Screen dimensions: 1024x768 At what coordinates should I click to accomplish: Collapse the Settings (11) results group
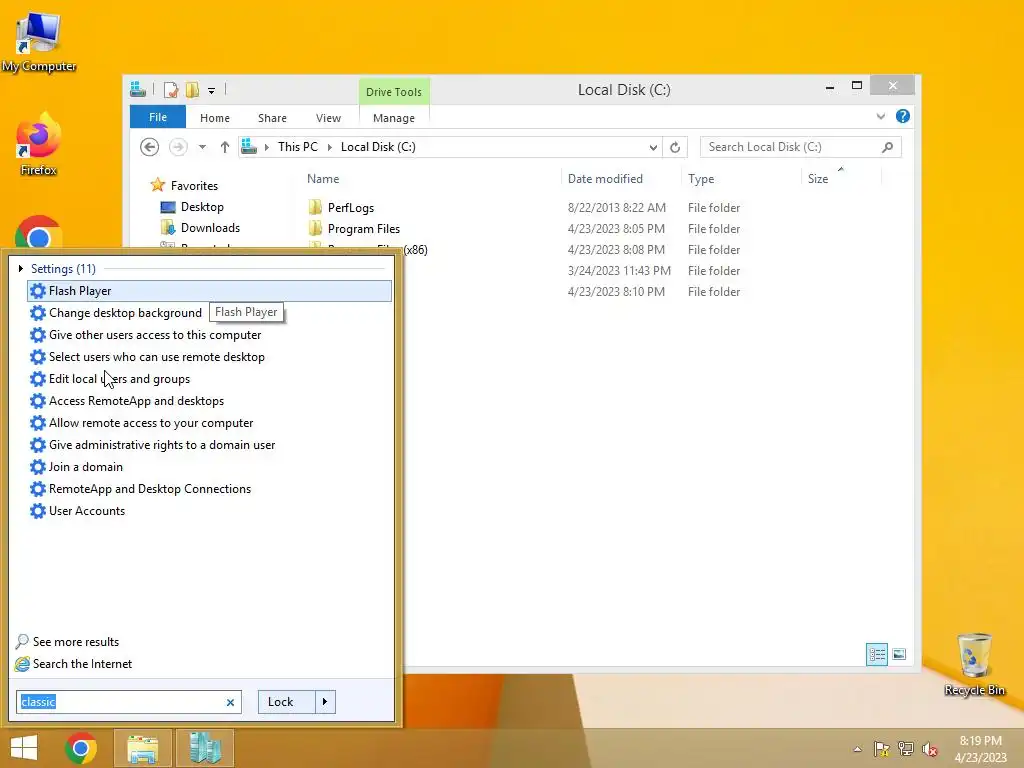pos(21,268)
